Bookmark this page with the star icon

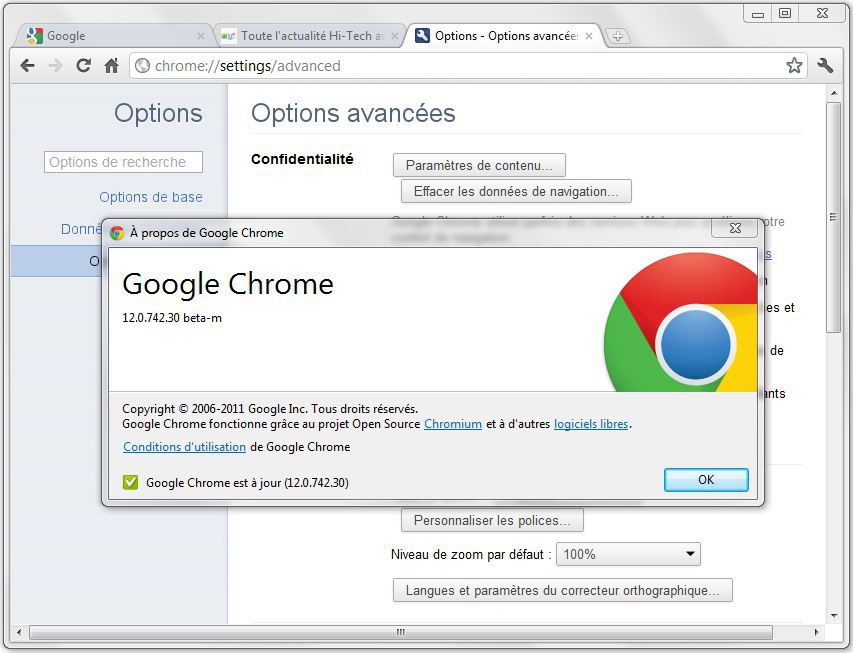click(x=794, y=65)
